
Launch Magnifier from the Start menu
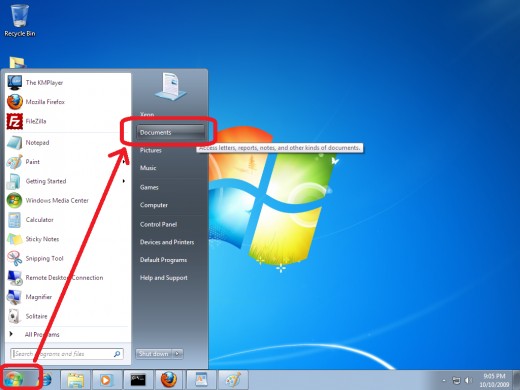[x=67, y=297]
